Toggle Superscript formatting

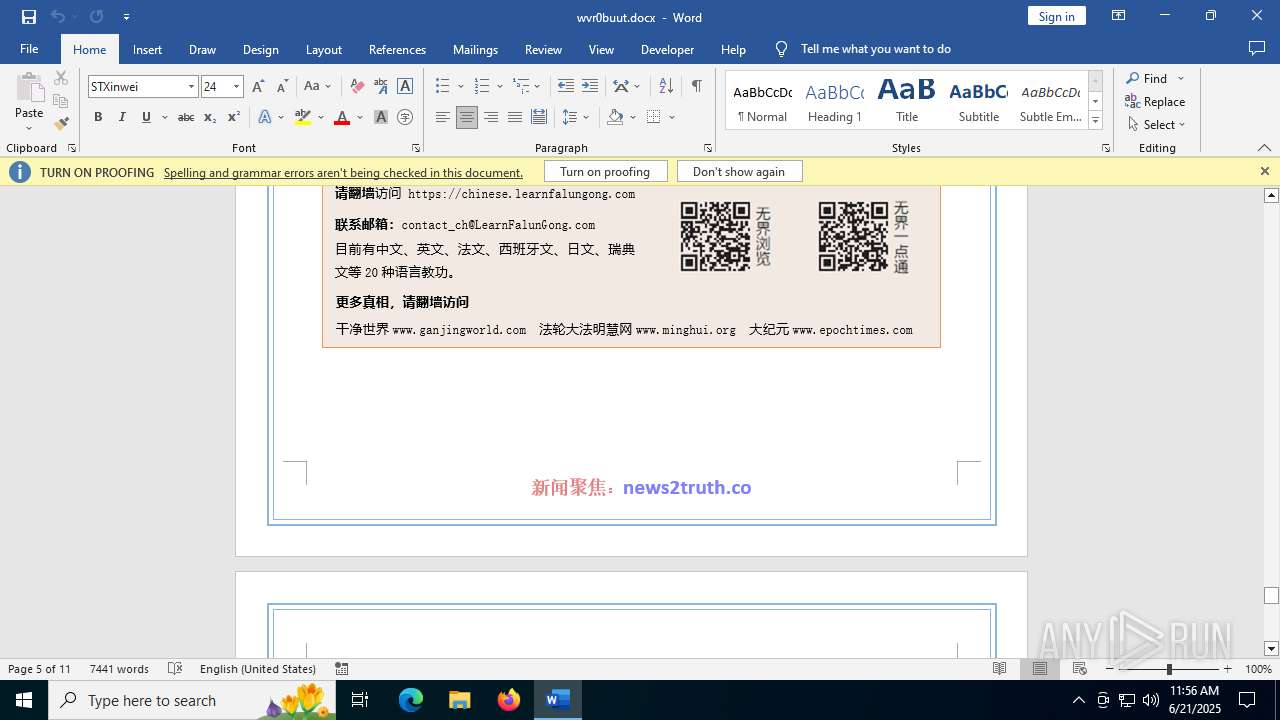click(x=234, y=117)
